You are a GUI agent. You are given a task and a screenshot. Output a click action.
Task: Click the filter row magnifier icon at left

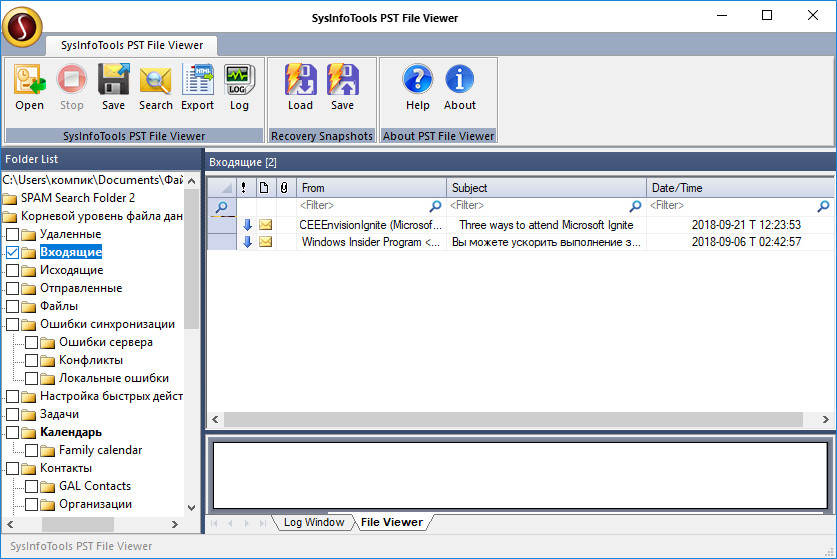(222, 207)
